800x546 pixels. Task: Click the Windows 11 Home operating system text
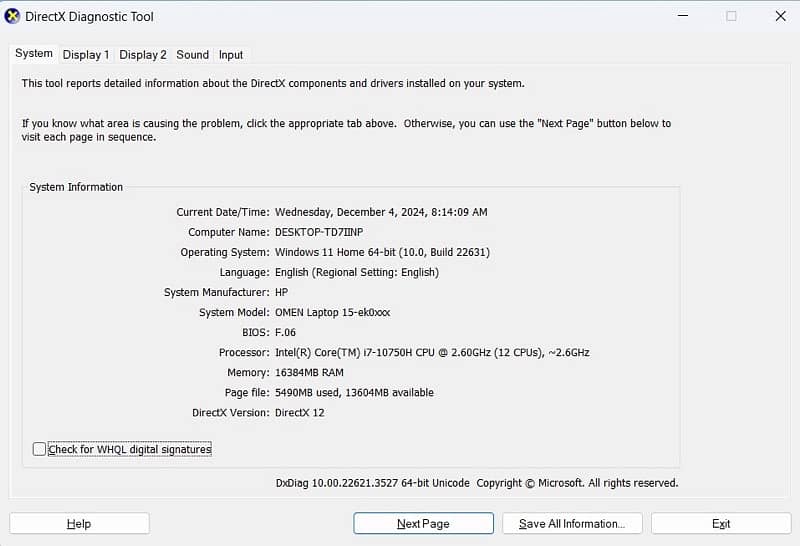point(382,252)
